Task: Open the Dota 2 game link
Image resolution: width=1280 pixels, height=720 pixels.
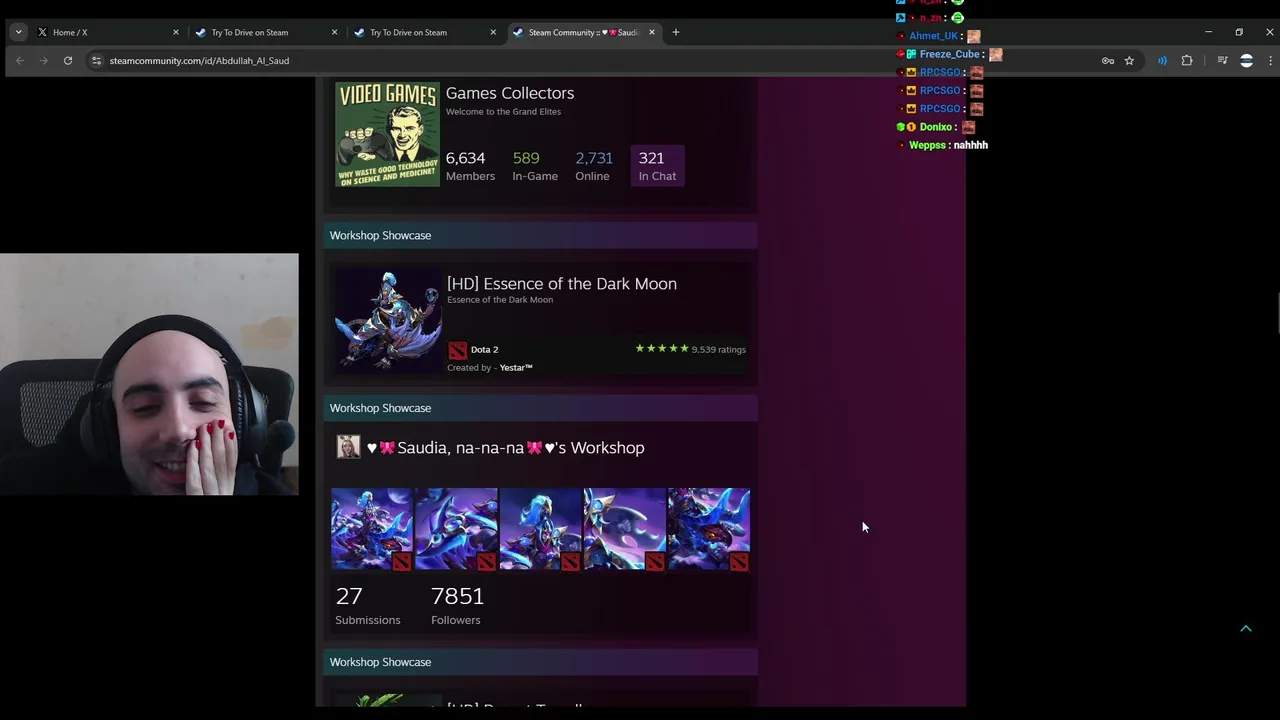Action: point(484,350)
